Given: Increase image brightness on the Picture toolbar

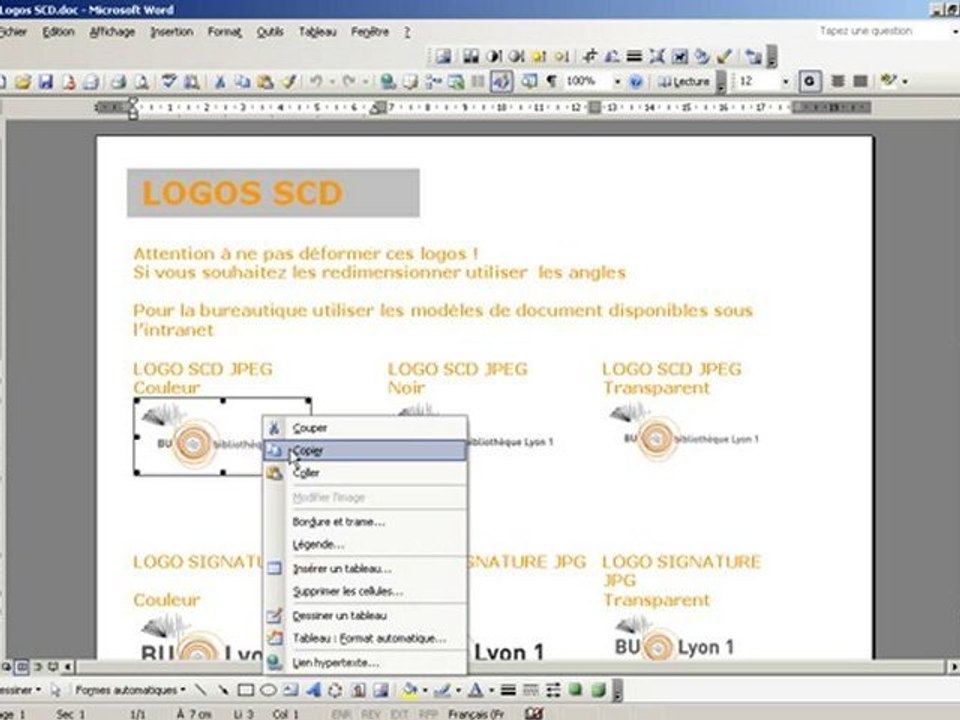Looking at the screenshot, I should pos(539,57).
